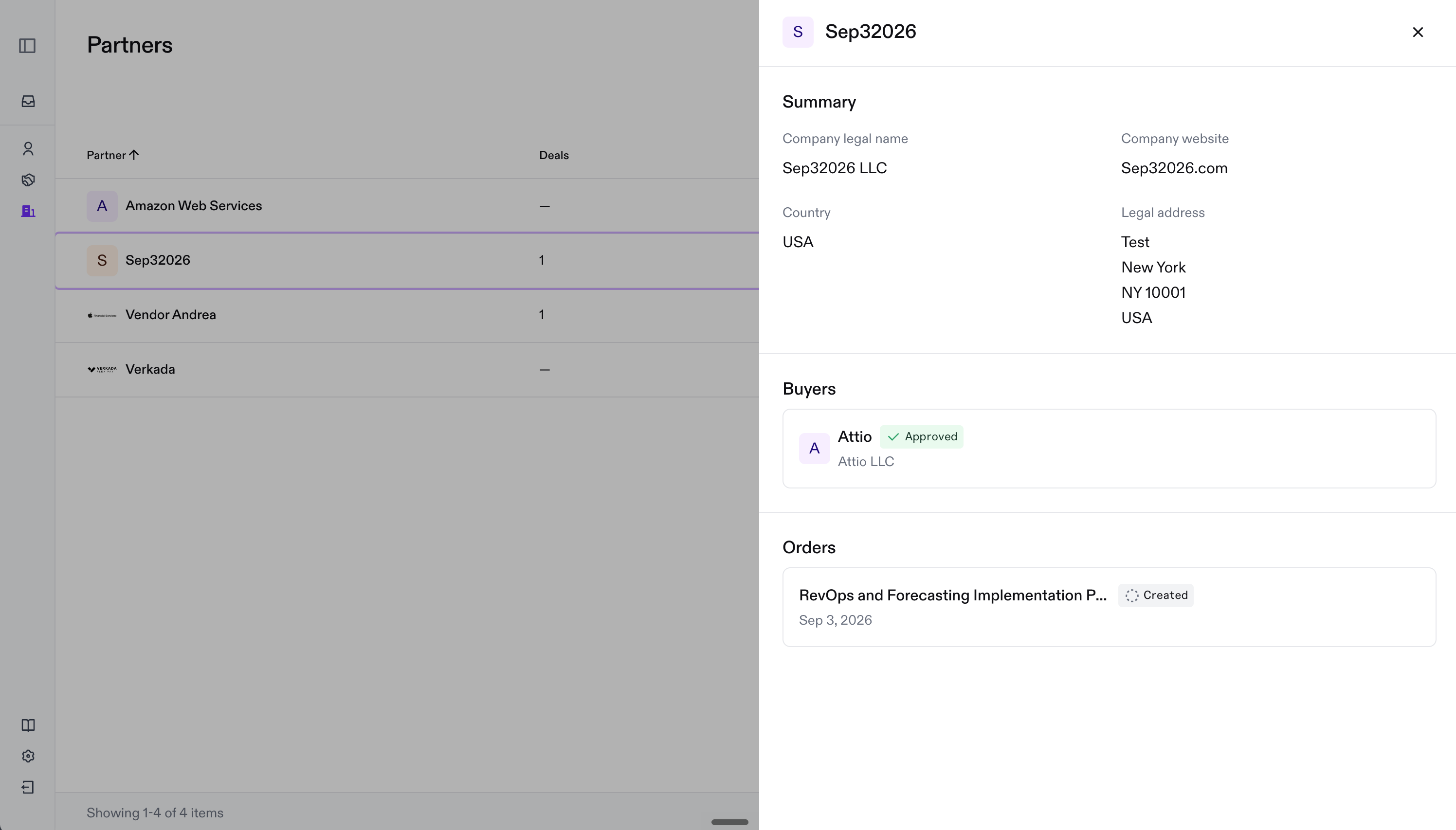Click the Attio buyer avatar
This screenshot has width=1456, height=830.
[814, 449]
